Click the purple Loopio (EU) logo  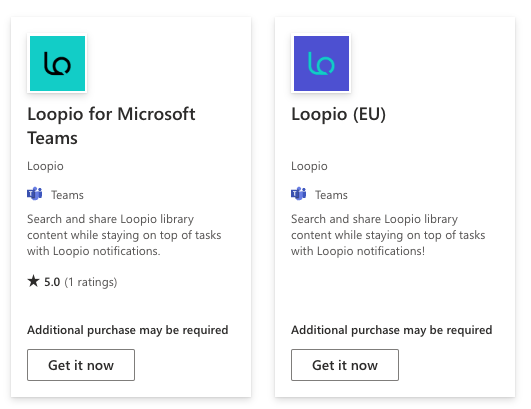[321, 63]
